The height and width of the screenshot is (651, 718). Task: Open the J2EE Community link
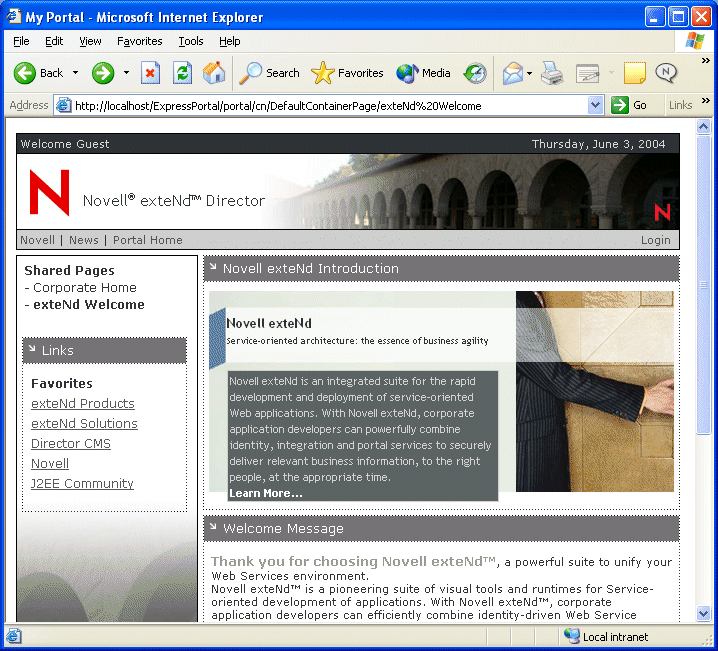[x=82, y=483]
